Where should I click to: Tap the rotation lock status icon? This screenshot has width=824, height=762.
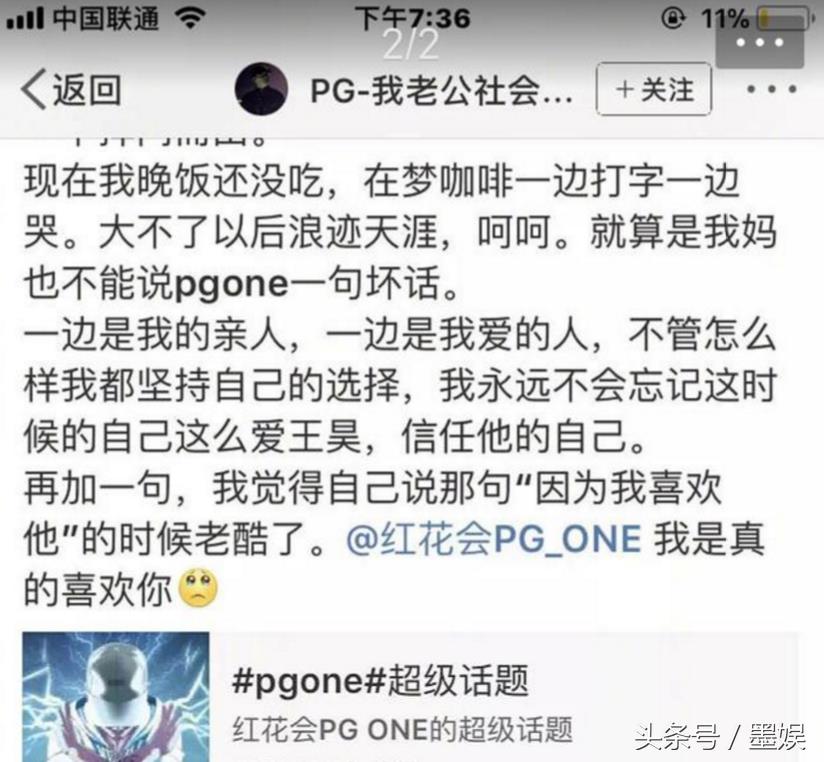[673, 19]
